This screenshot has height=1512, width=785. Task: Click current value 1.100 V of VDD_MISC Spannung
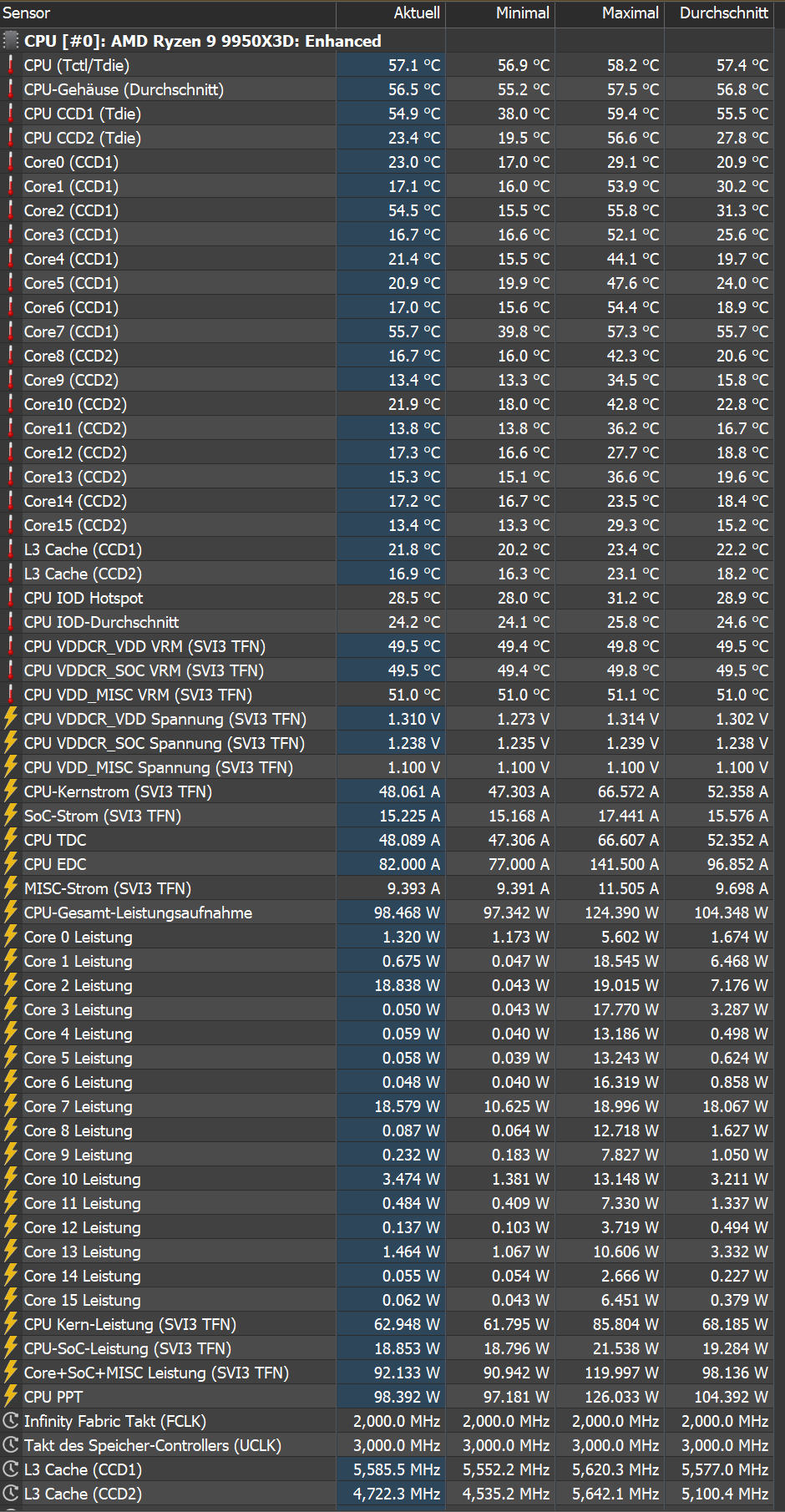(413, 767)
